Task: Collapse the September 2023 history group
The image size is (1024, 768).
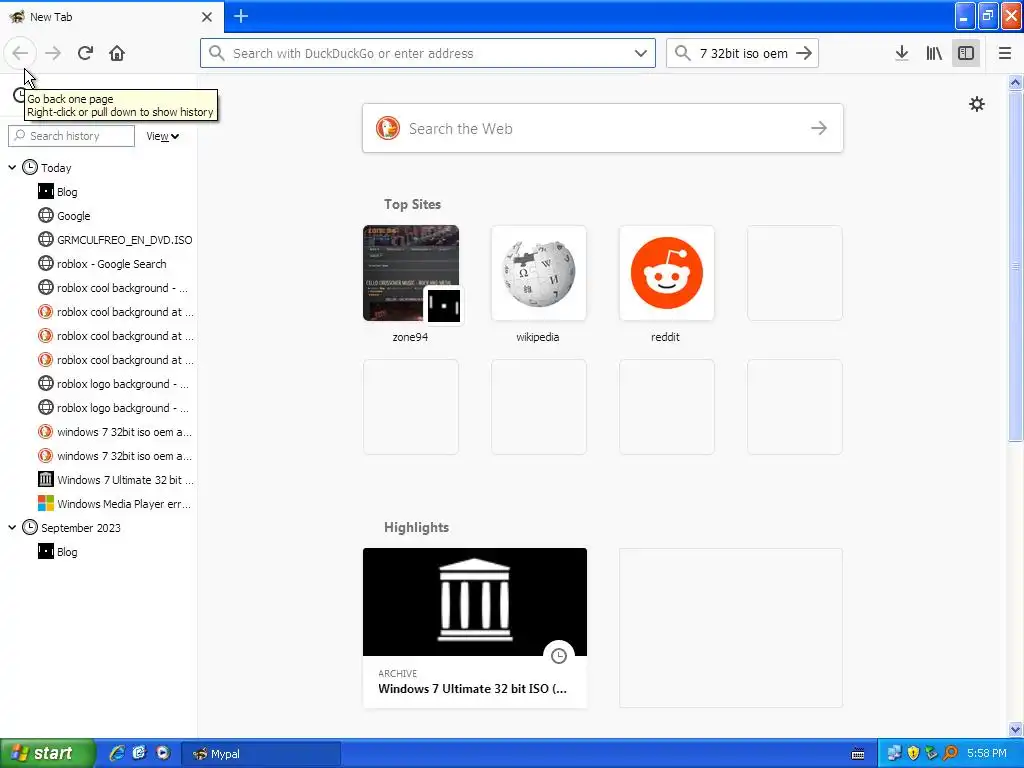Action: [x=12, y=527]
